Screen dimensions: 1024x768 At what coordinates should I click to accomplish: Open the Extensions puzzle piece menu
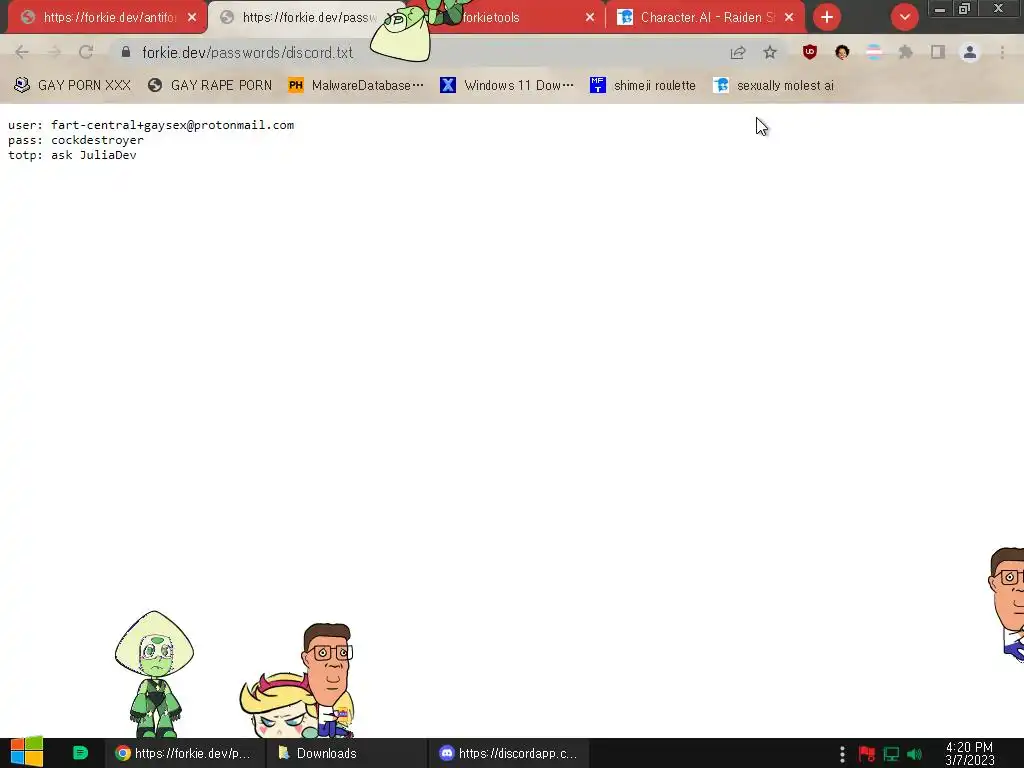(906, 52)
